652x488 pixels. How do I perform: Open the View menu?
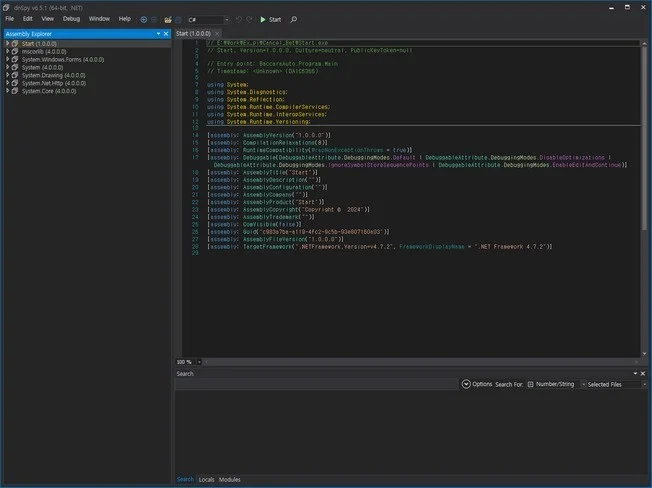(47, 19)
